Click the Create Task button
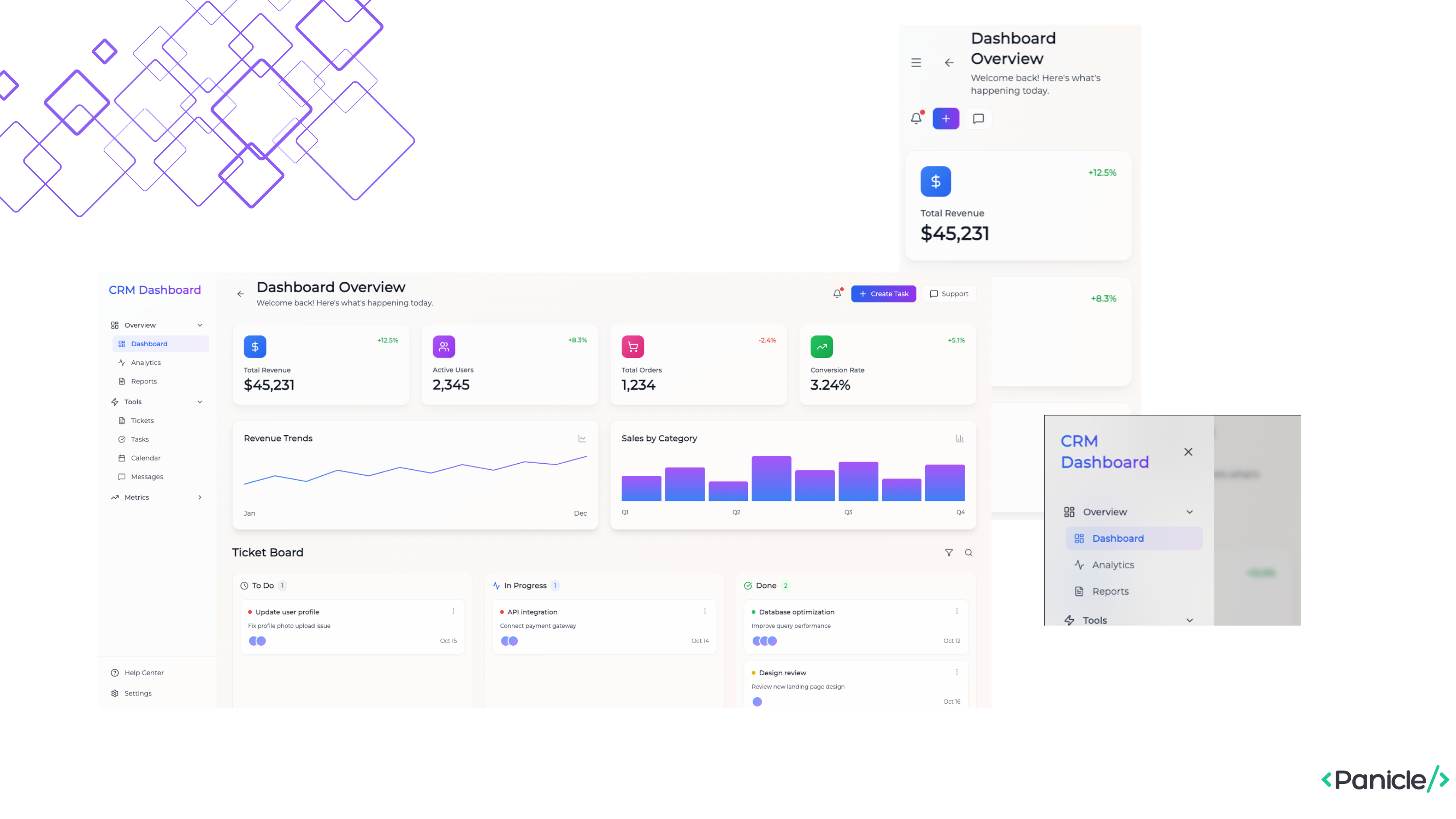 (884, 293)
